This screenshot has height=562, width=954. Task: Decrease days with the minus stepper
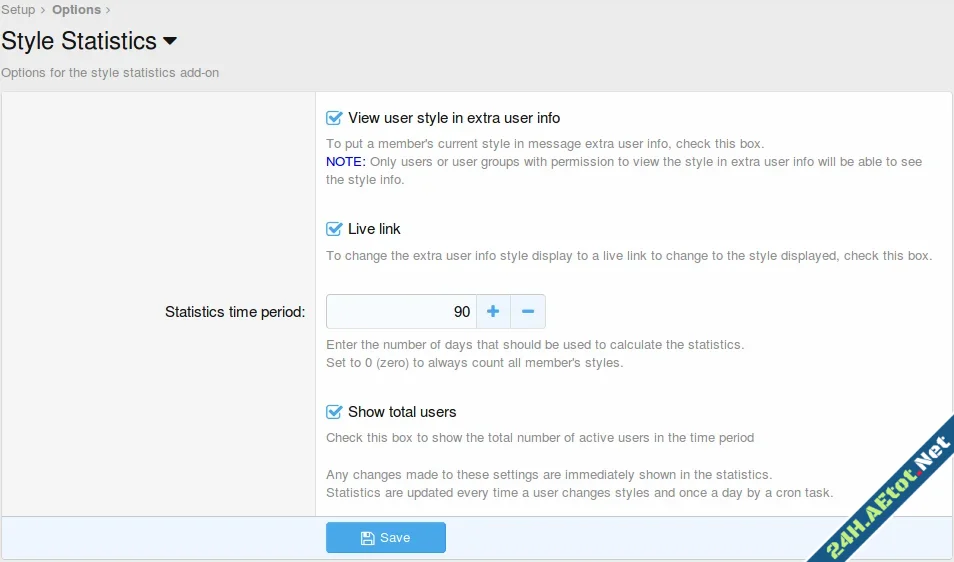click(x=528, y=312)
